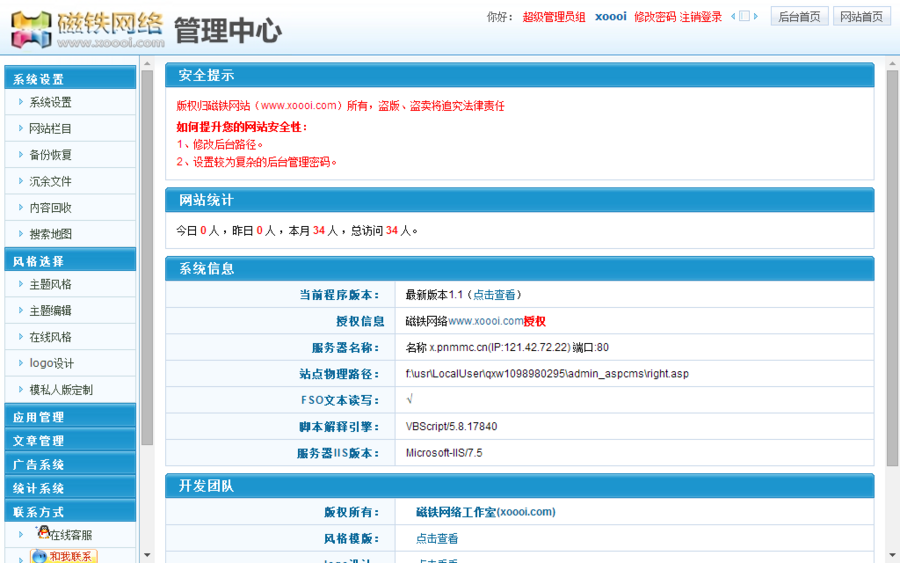Click the sidebar scrollbar down arrow
900x563 pixels.
click(147, 555)
